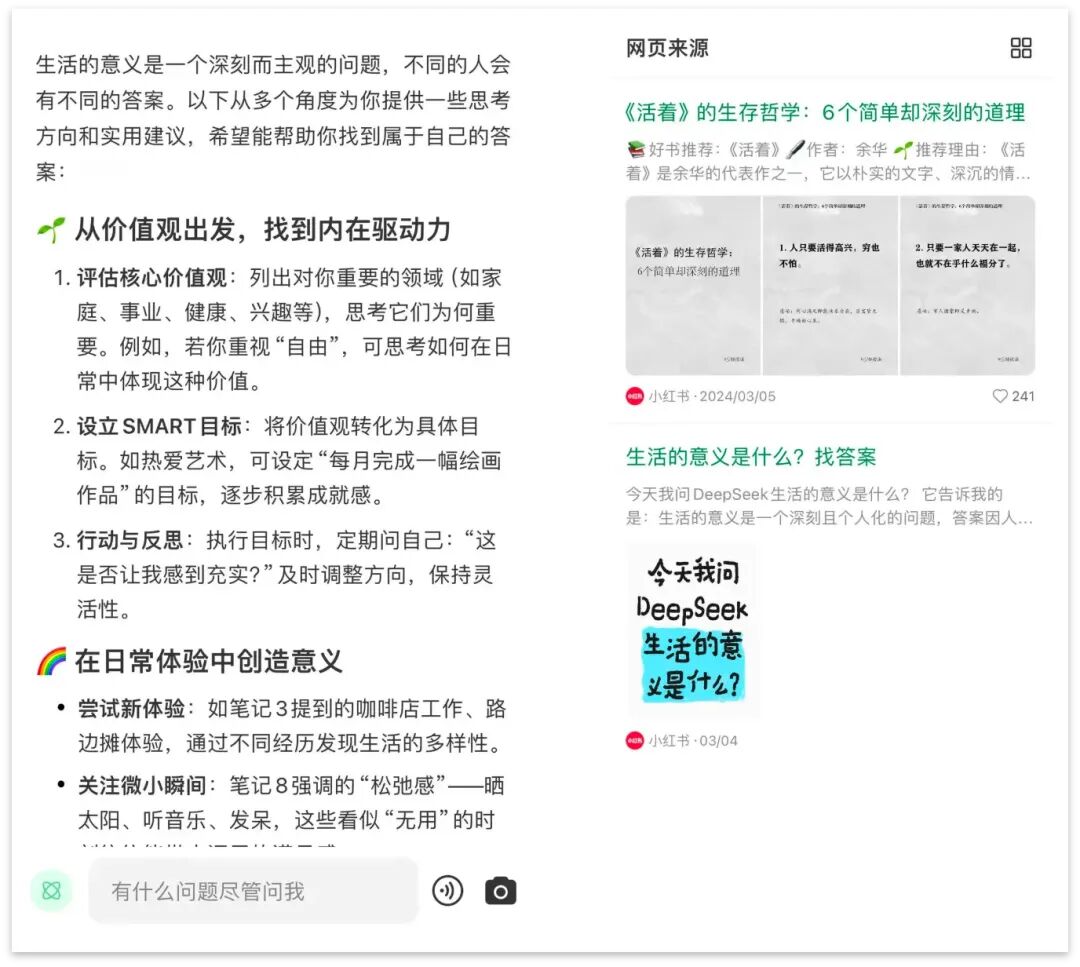Click the 小红书 logo dated 2024/03/05
The width and height of the screenshot is (1080, 967).
tap(634, 396)
